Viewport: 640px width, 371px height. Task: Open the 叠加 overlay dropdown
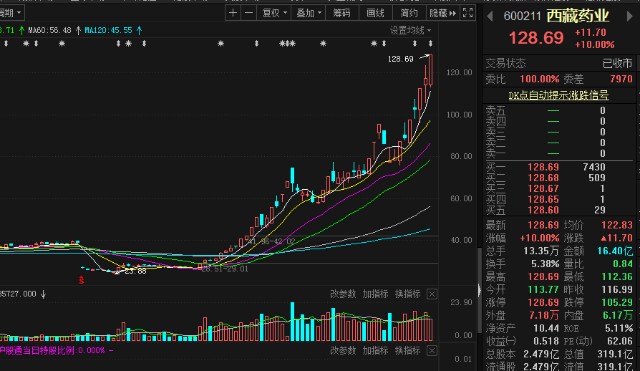coord(309,13)
